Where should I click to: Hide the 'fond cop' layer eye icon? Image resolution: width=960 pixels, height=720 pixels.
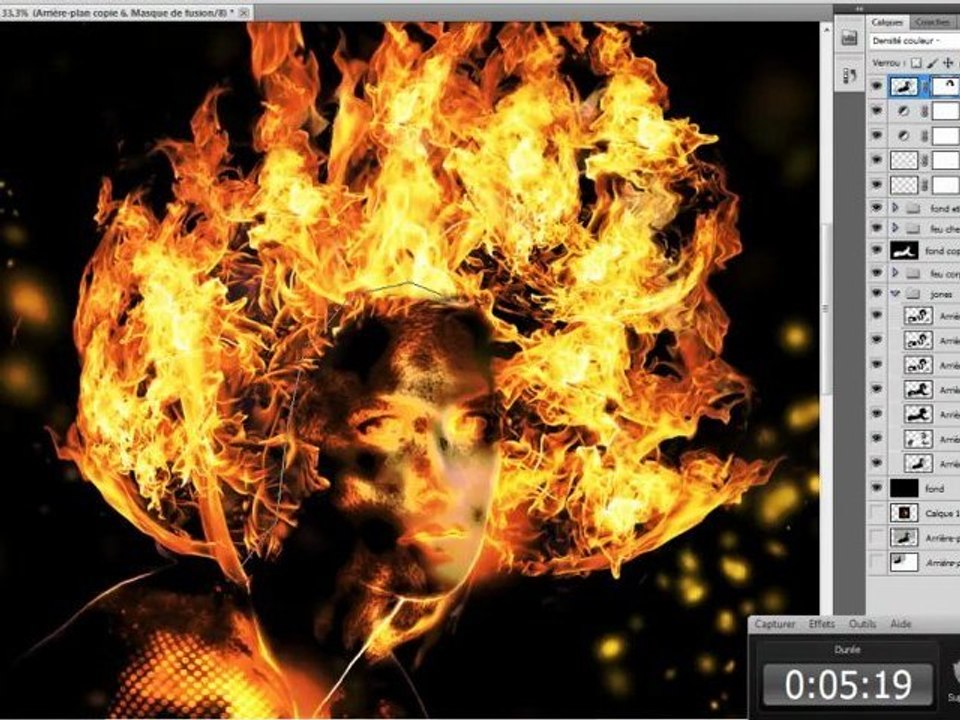click(877, 250)
